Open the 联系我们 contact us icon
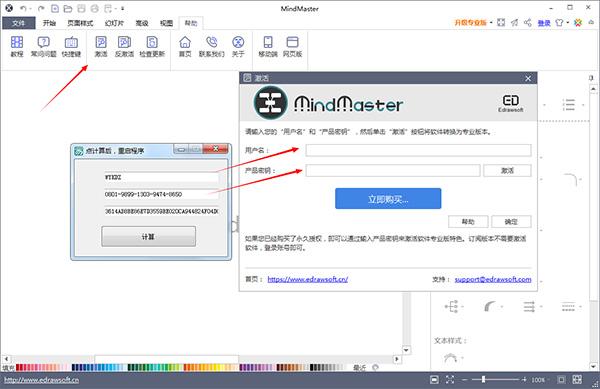This screenshot has width=600, height=389. point(212,46)
